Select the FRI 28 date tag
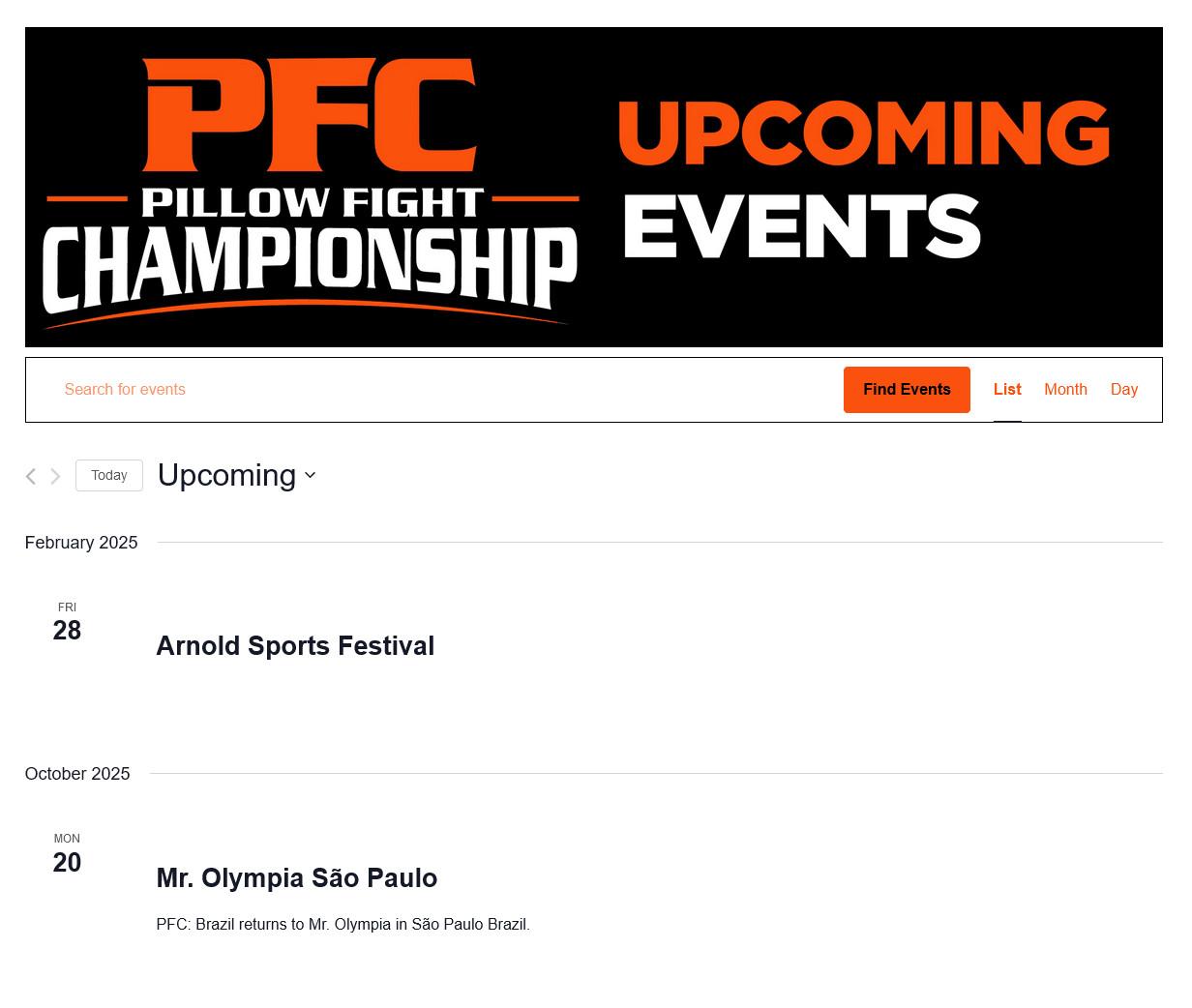The width and height of the screenshot is (1192, 1008). [x=67, y=622]
